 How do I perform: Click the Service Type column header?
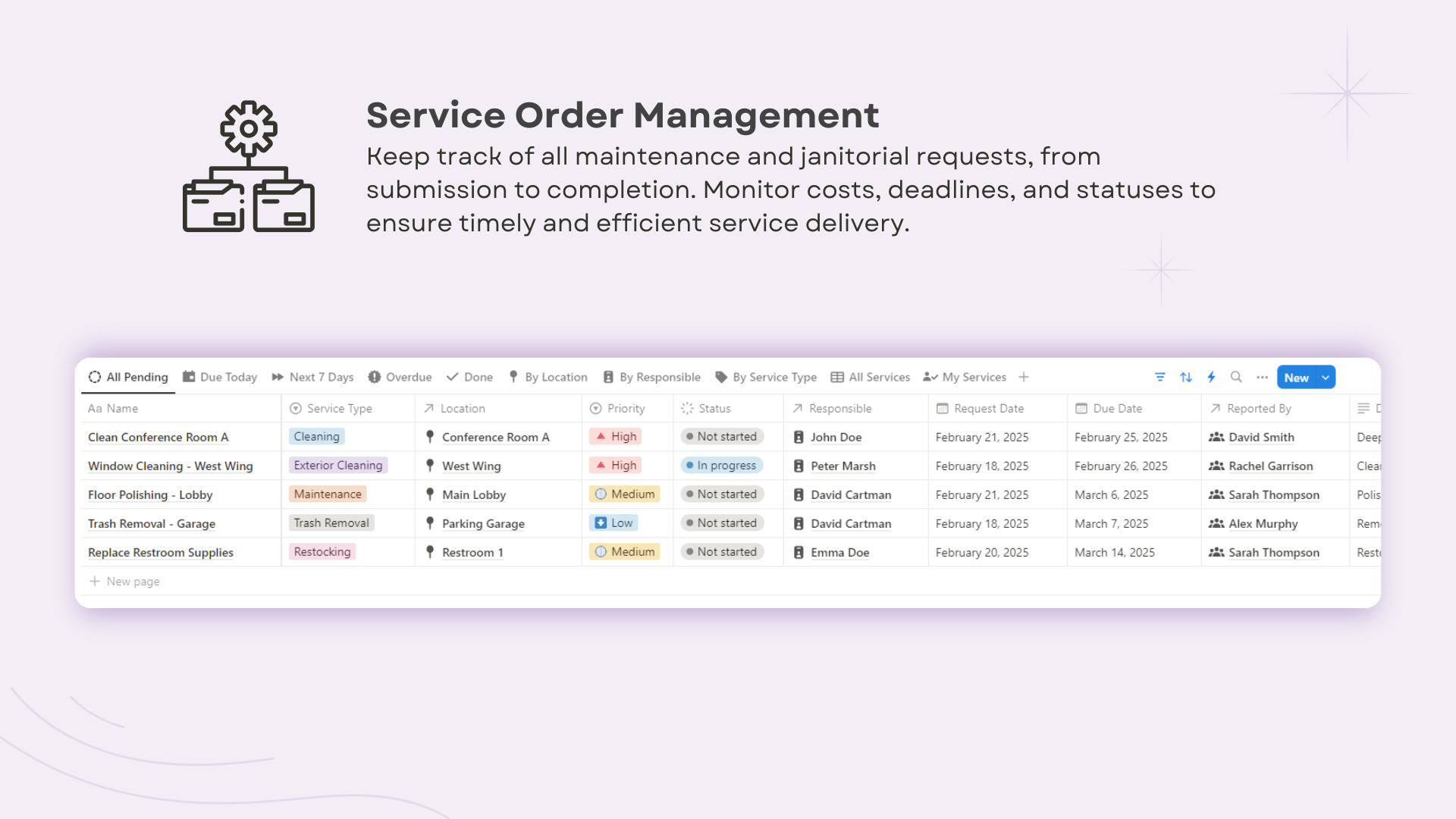click(x=348, y=408)
